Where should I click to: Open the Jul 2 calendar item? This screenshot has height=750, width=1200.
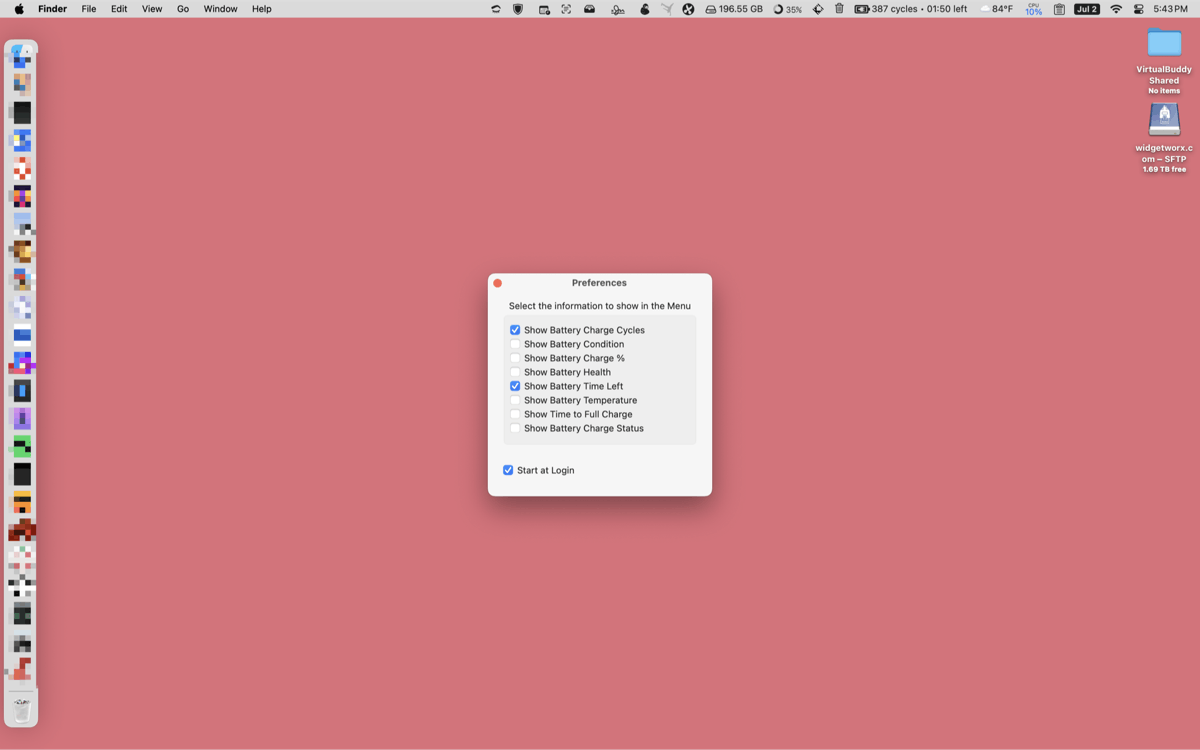coord(1087,9)
